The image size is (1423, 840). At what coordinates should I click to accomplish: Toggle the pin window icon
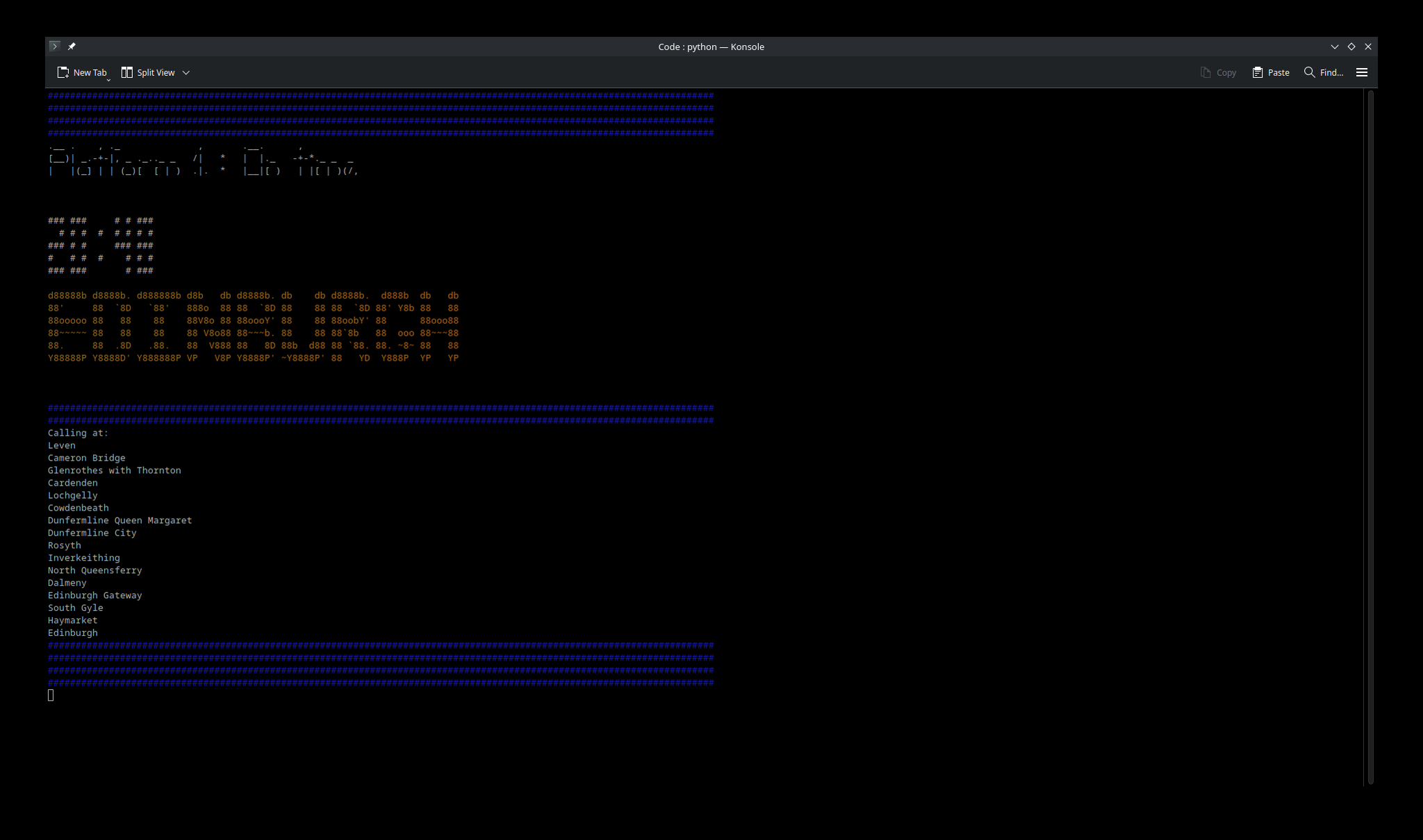pos(72,47)
